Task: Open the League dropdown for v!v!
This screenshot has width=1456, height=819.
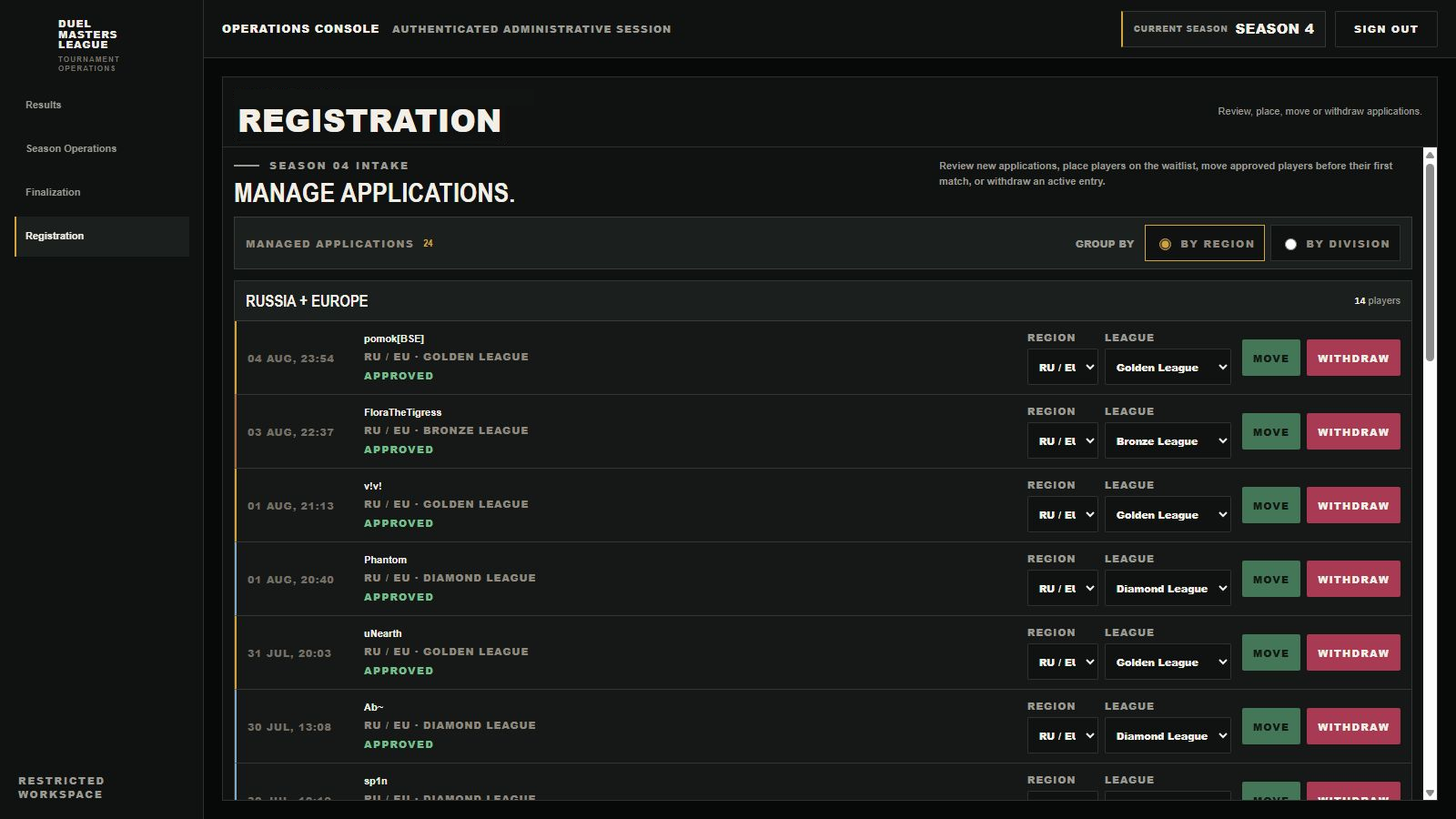Action: tap(1168, 515)
